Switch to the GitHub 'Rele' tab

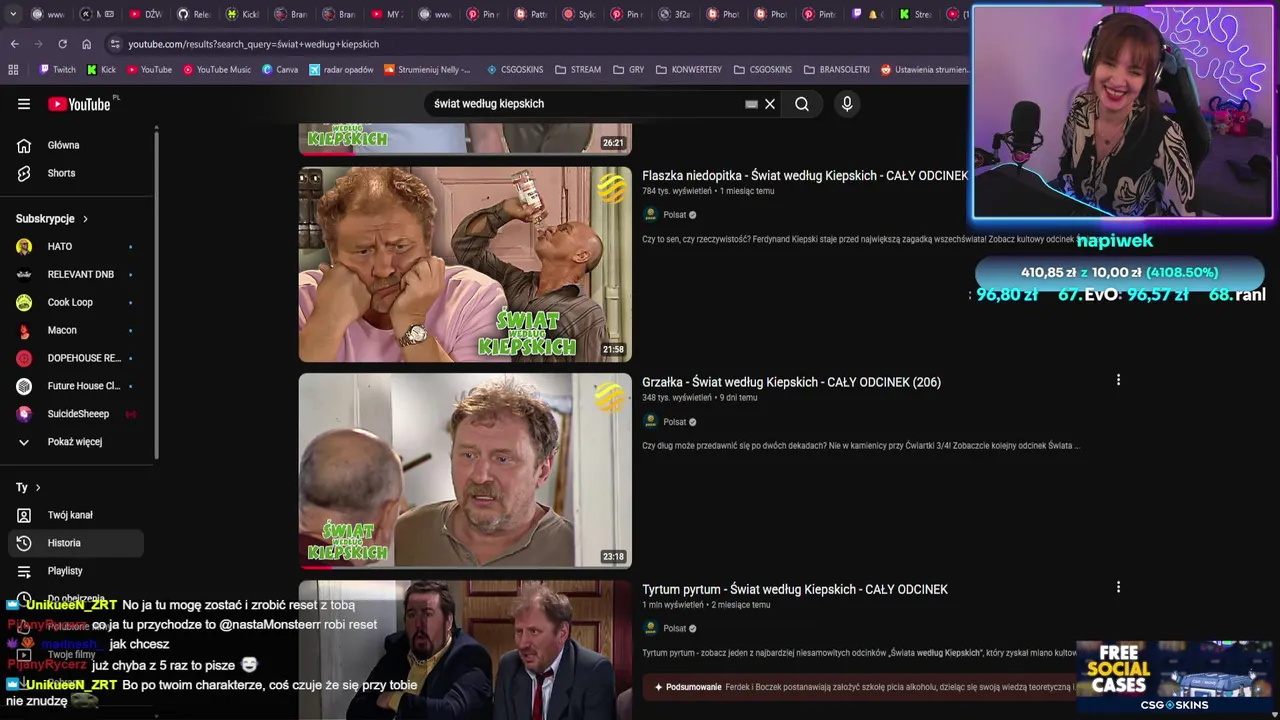point(194,14)
